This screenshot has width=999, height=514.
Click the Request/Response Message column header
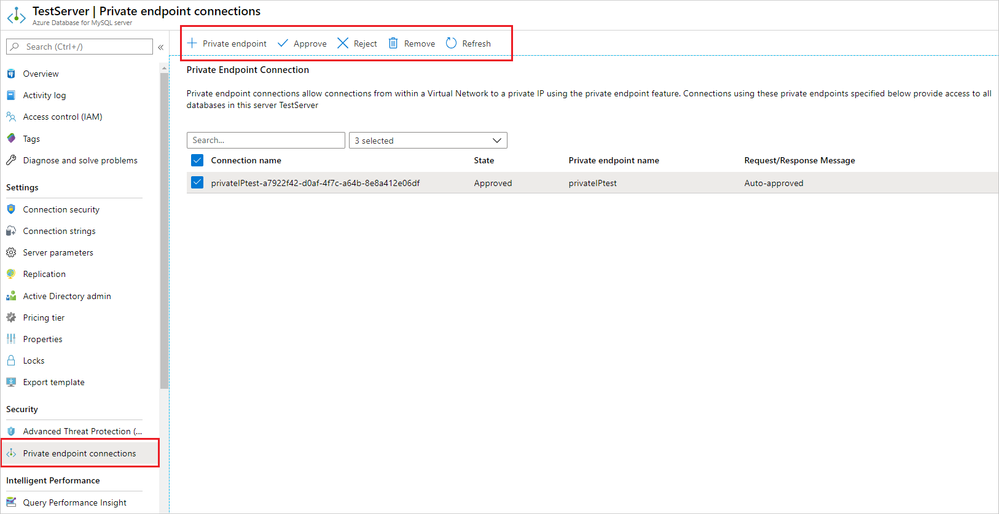coord(800,161)
